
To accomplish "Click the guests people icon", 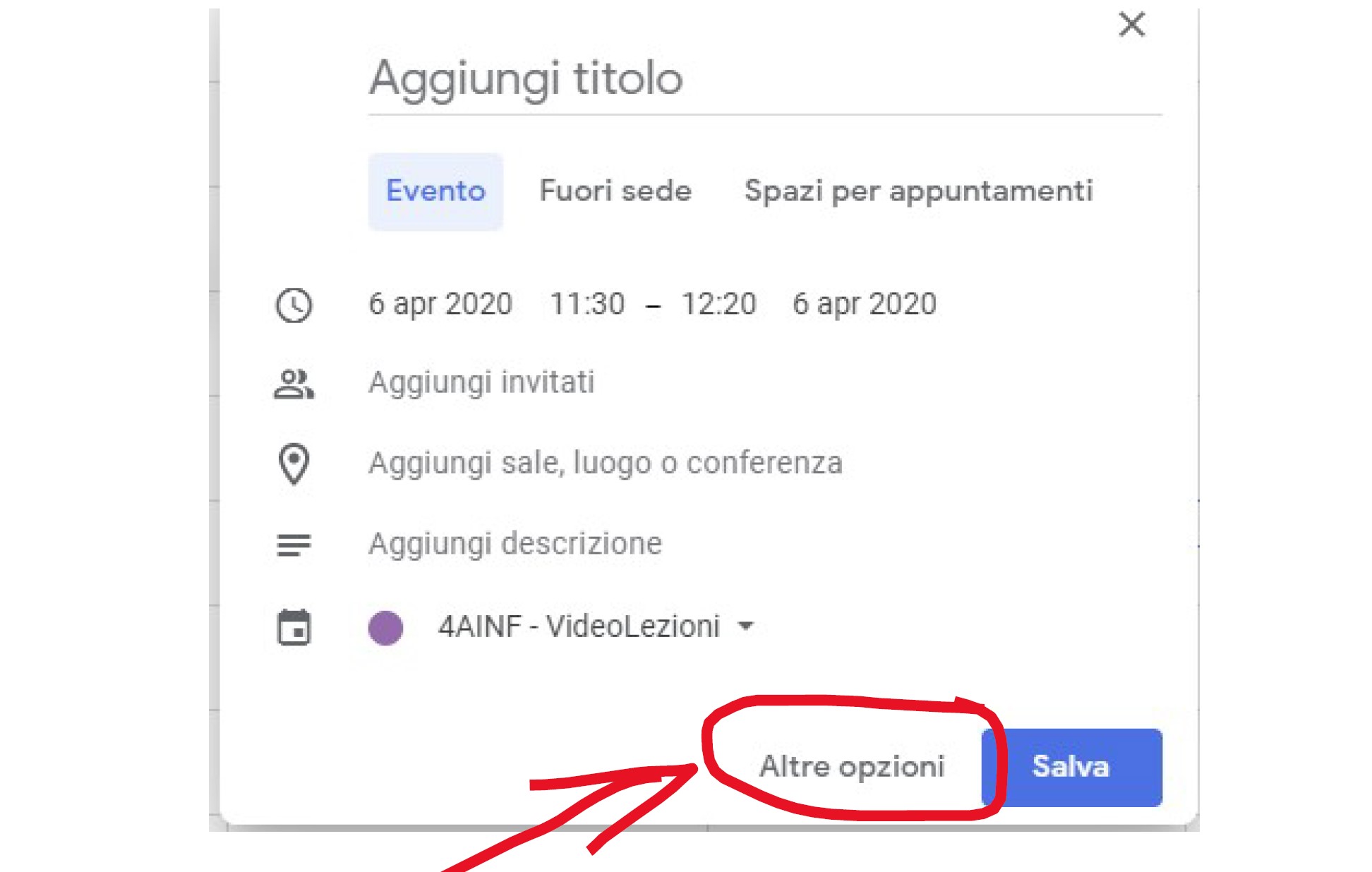I will tap(294, 384).
